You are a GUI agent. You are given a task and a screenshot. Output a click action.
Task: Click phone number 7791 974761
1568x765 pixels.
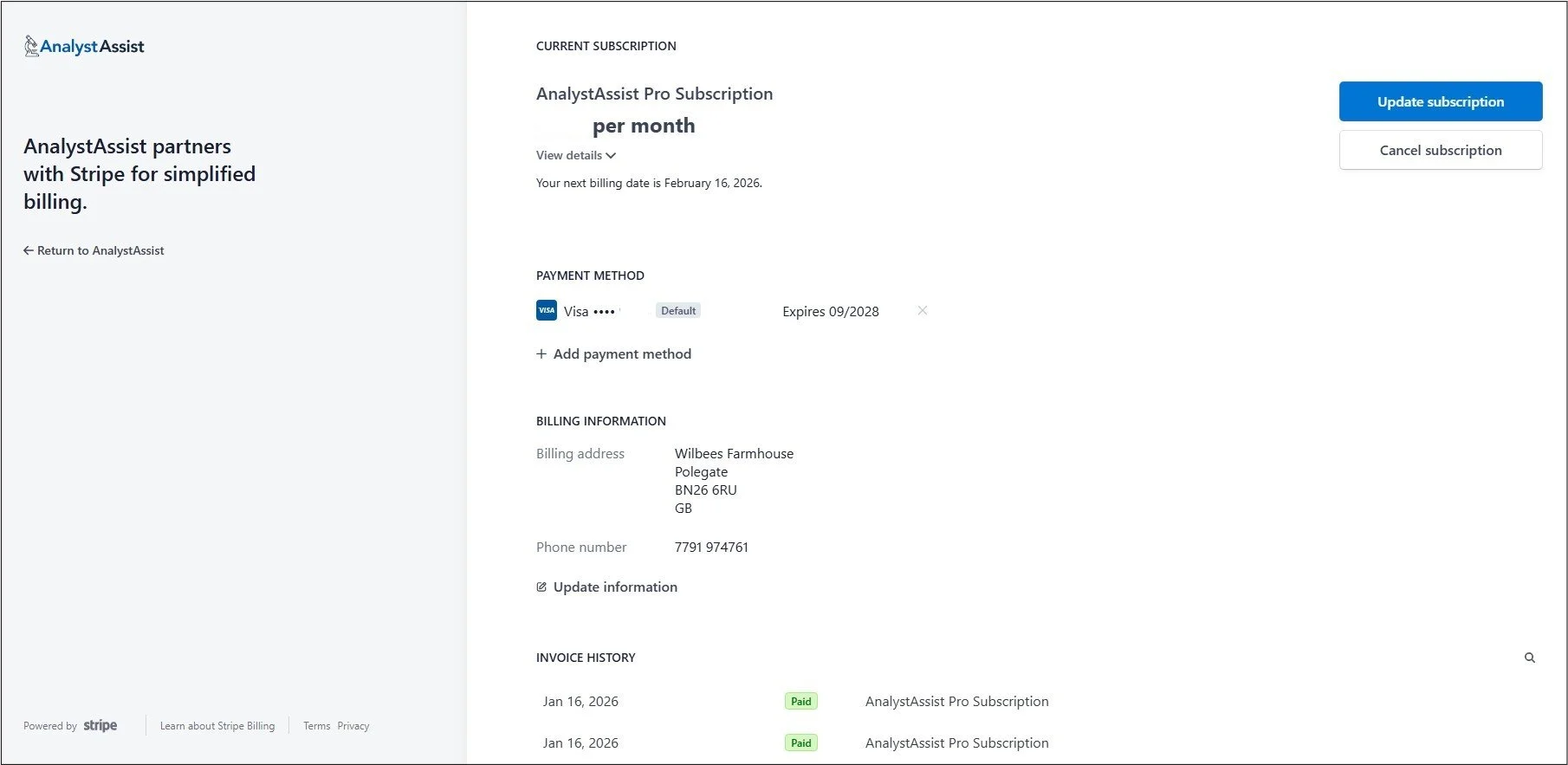tap(711, 547)
